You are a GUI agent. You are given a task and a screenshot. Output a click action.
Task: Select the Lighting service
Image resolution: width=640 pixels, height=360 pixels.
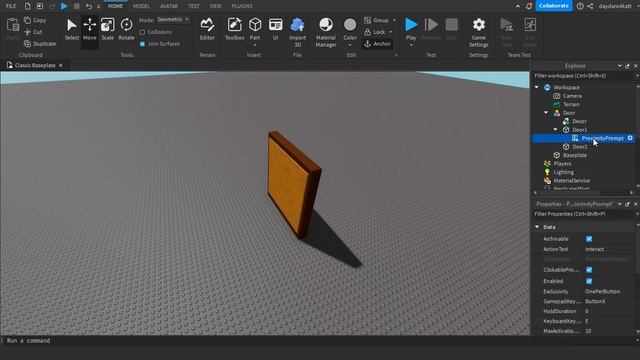(x=564, y=172)
